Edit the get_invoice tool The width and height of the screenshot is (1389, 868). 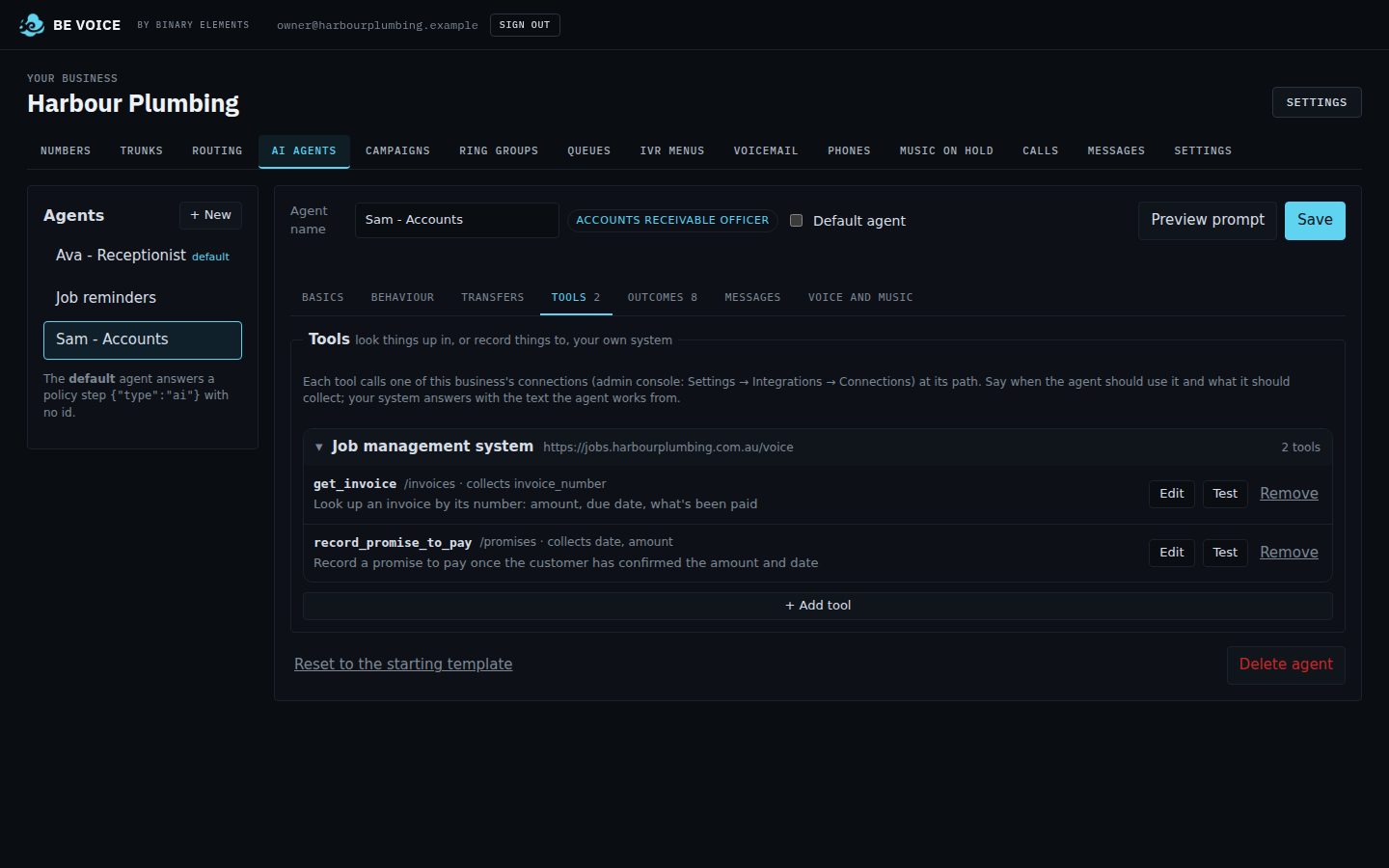coord(1172,494)
